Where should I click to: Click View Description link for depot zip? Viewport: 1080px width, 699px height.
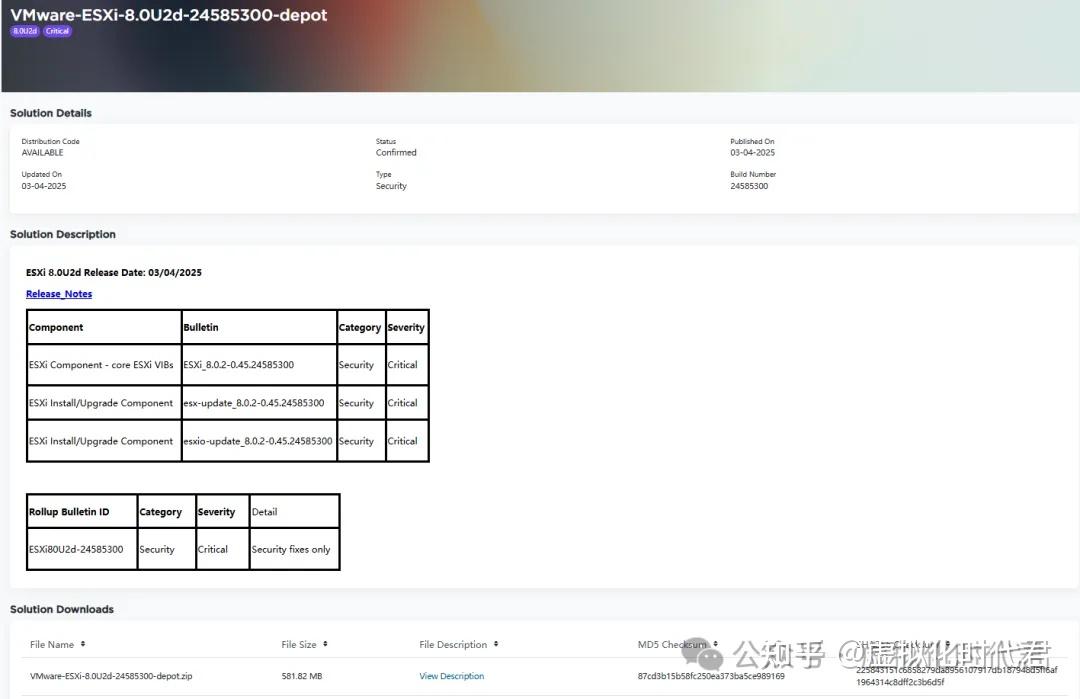[x=452, y=676]
